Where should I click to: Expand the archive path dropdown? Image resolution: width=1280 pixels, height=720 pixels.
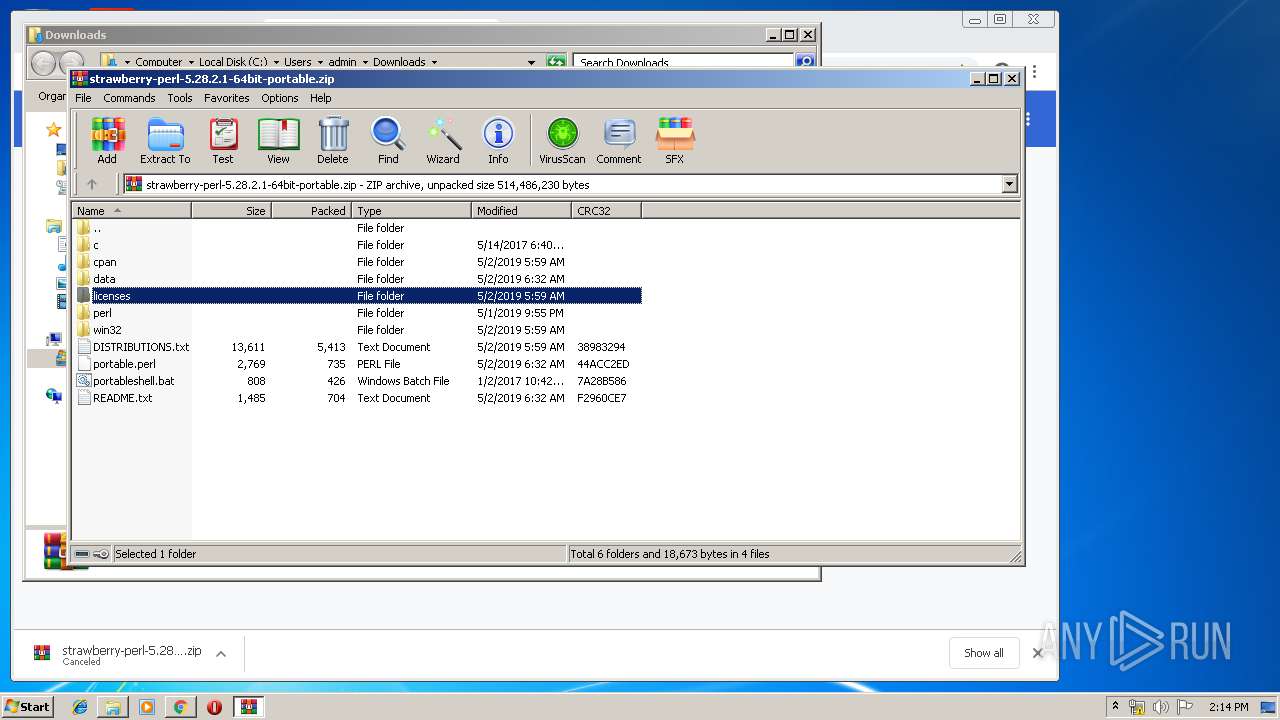pyautogui.click(x=1009, y=184)
